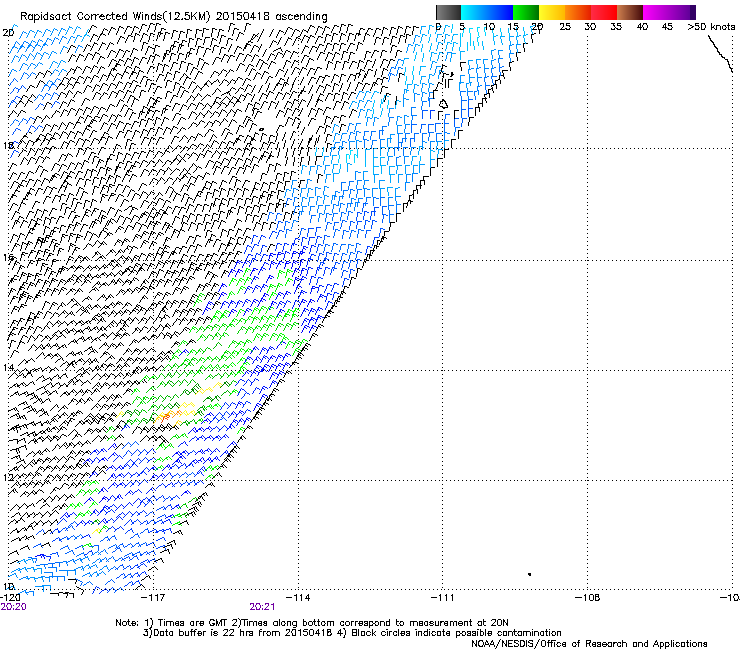Image resolution: width=740 pixels, height=650 pixels.
Task: Click the '12' latitude axis label
Action: pos(8,477)
